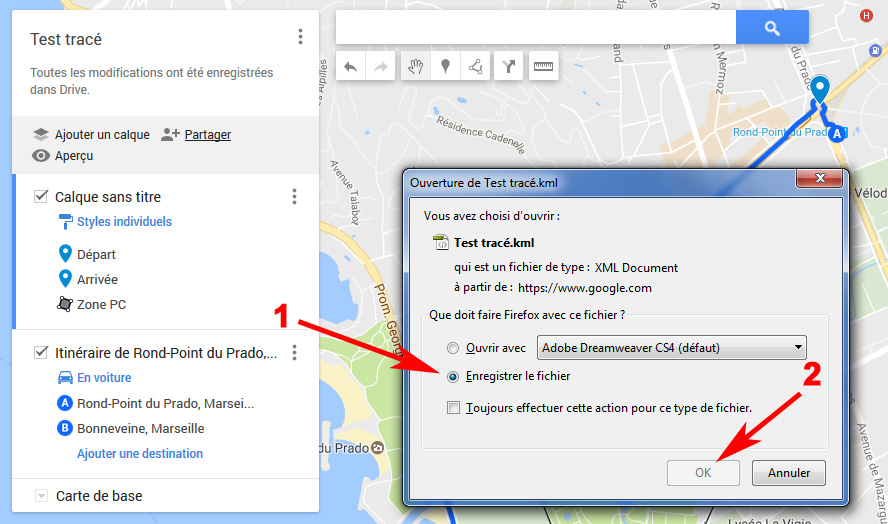Click the car icon for En voiture
The height and width of the screenshot is (524, 888).
pos(66,377)
